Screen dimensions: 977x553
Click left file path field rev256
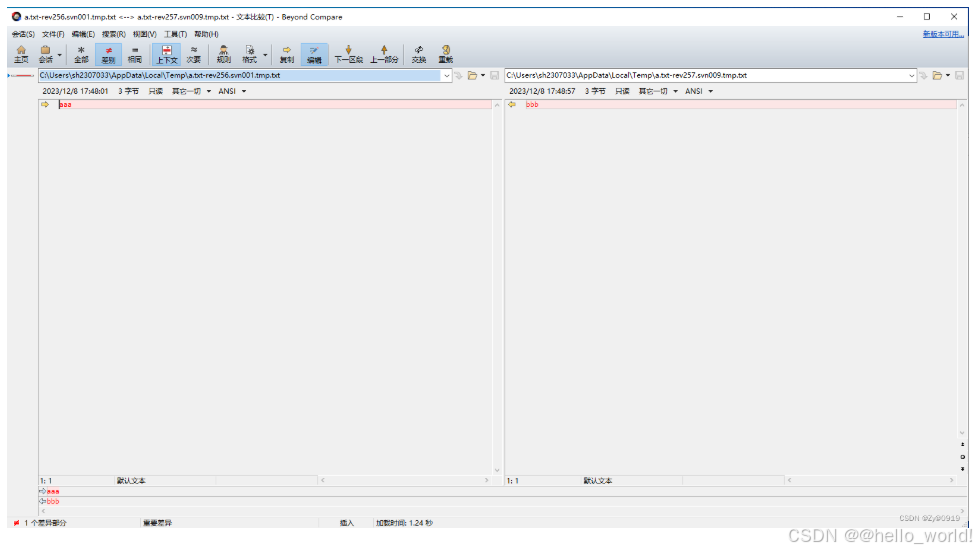[240, 75]
